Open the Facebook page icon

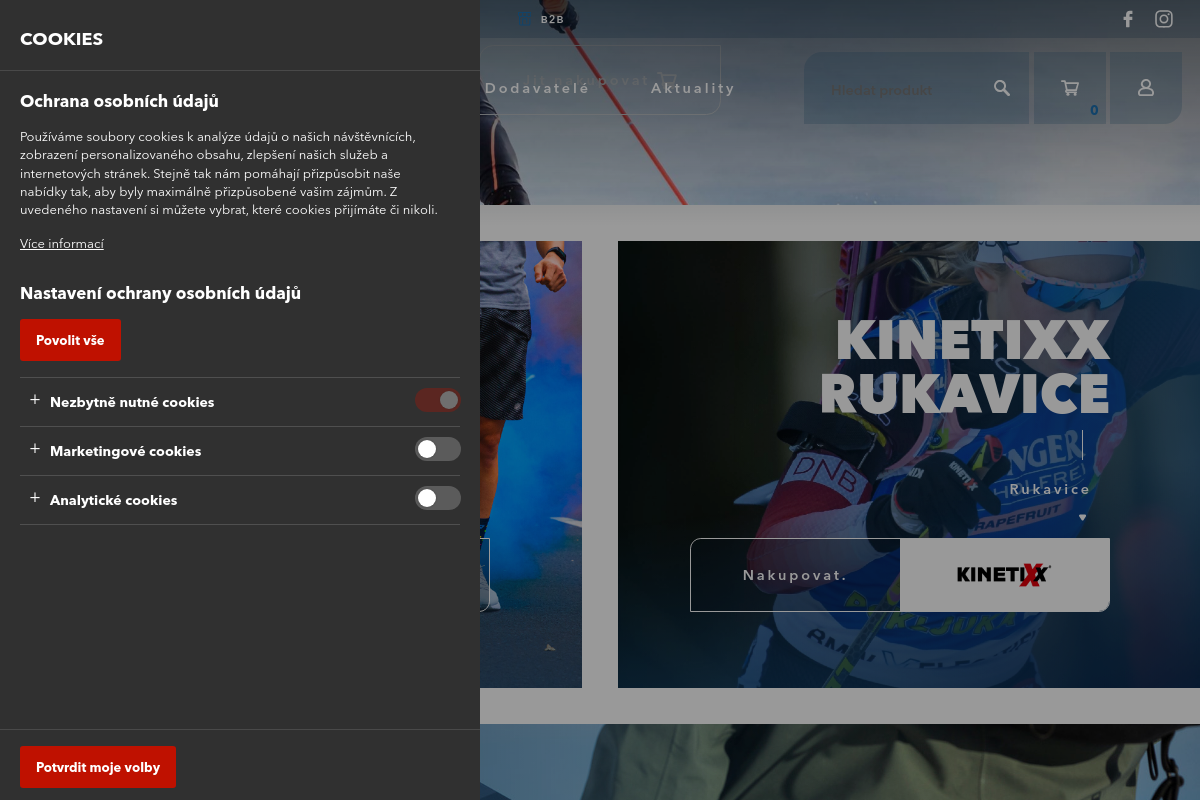(x=1128, y=19)
